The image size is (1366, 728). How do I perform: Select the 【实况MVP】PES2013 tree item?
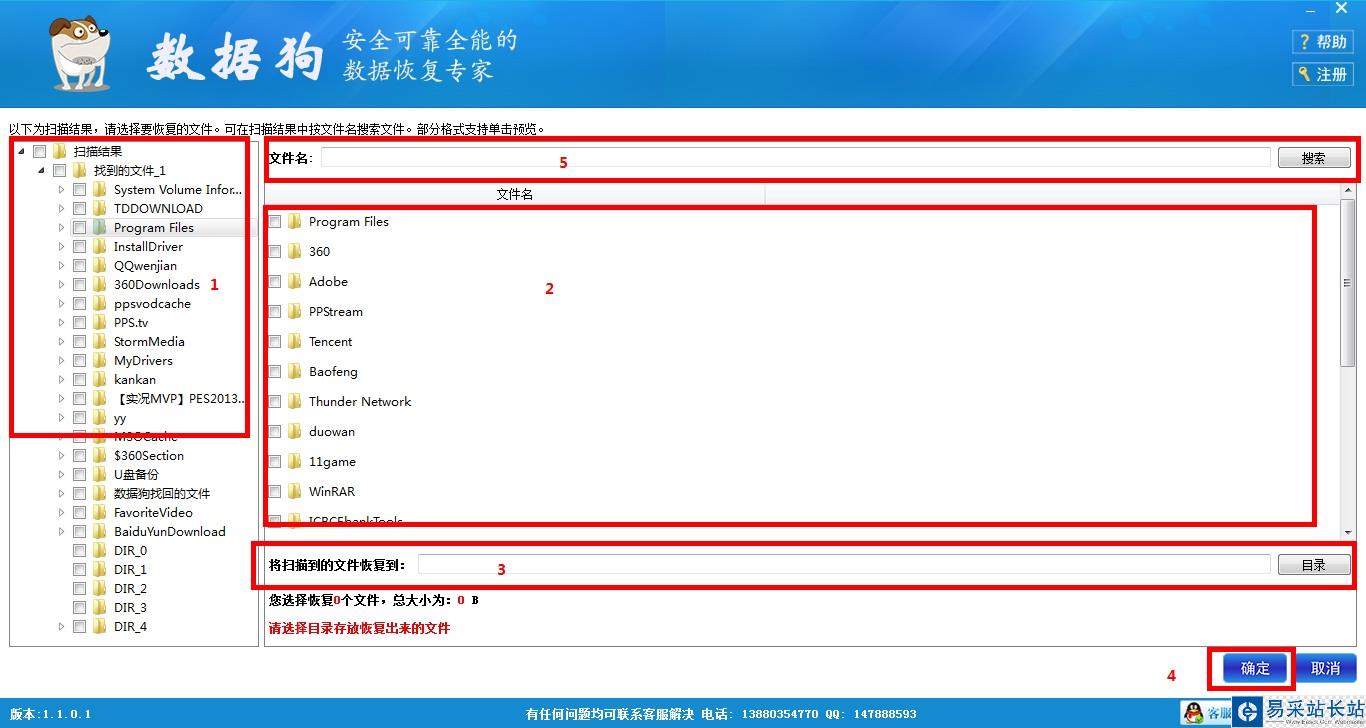point(180,399)
